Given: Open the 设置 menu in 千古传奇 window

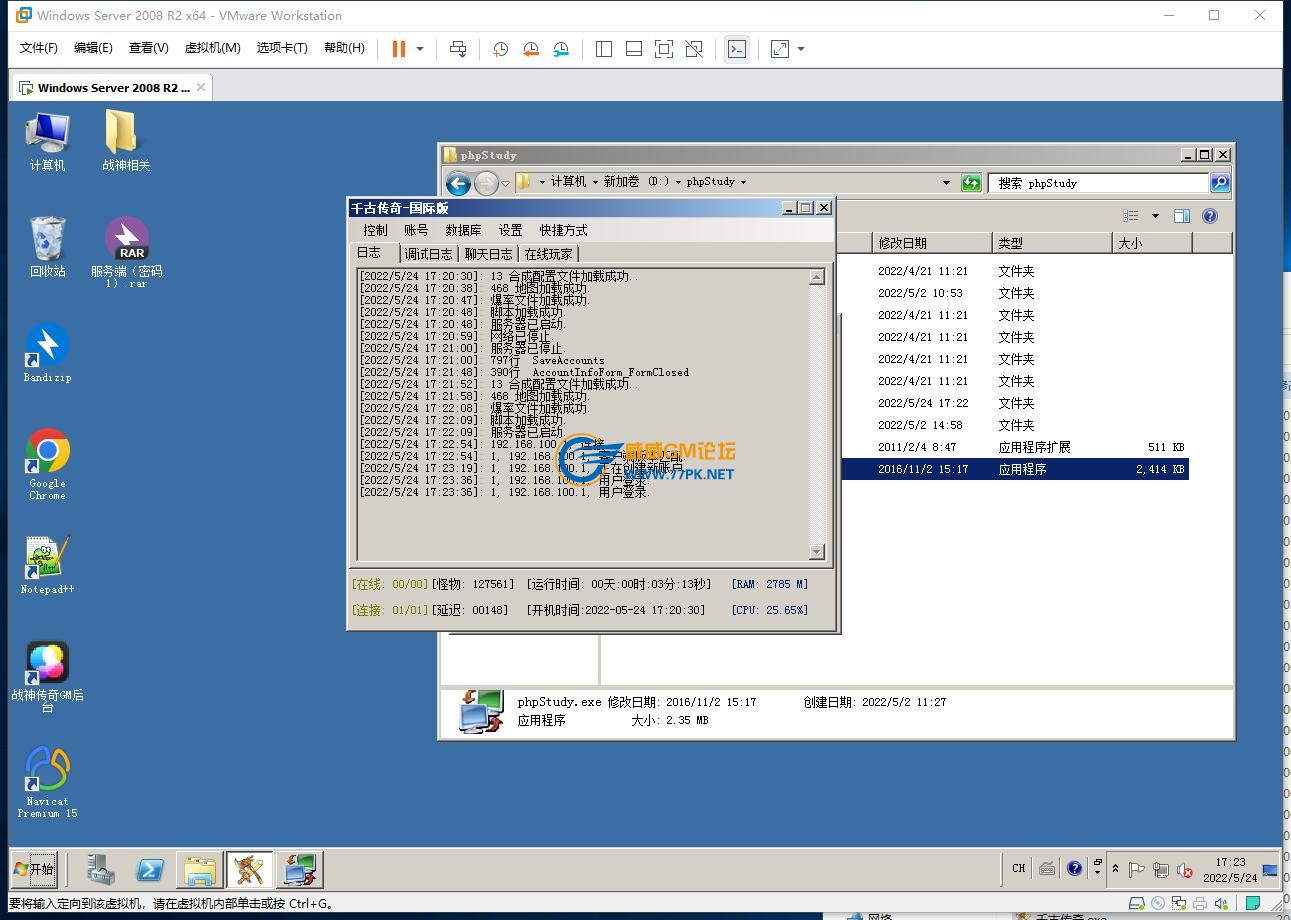Looking at the screenshot, I should [x=510, y=230].
